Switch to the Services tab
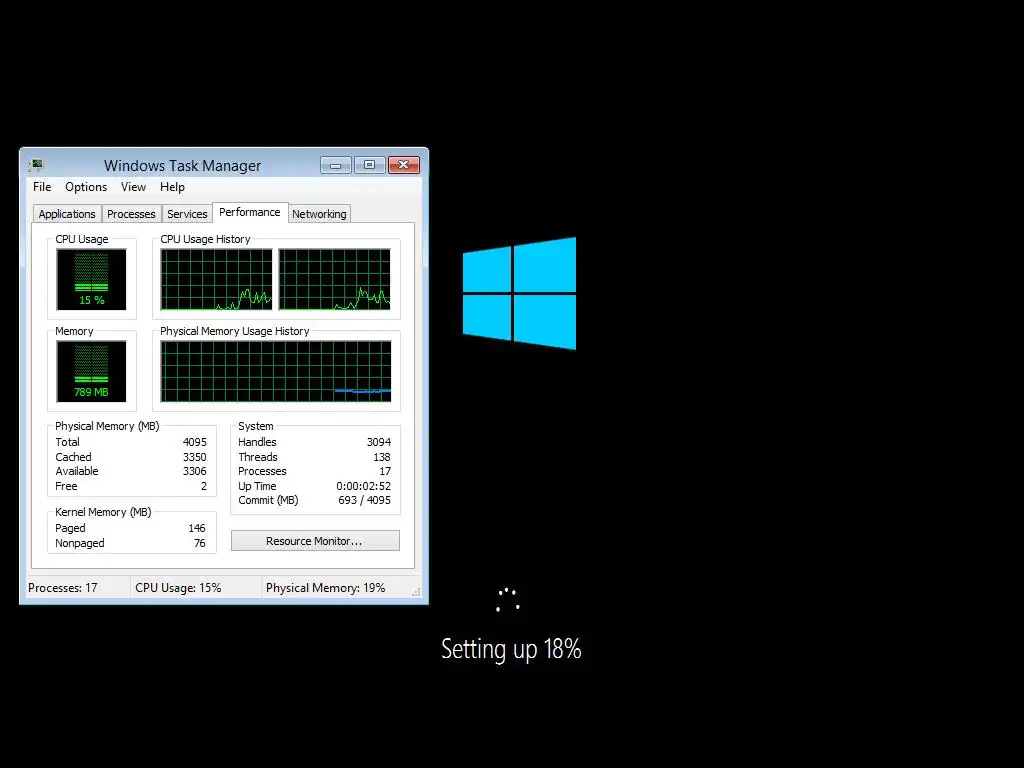 pyautogui.click(x=187, y=214)
